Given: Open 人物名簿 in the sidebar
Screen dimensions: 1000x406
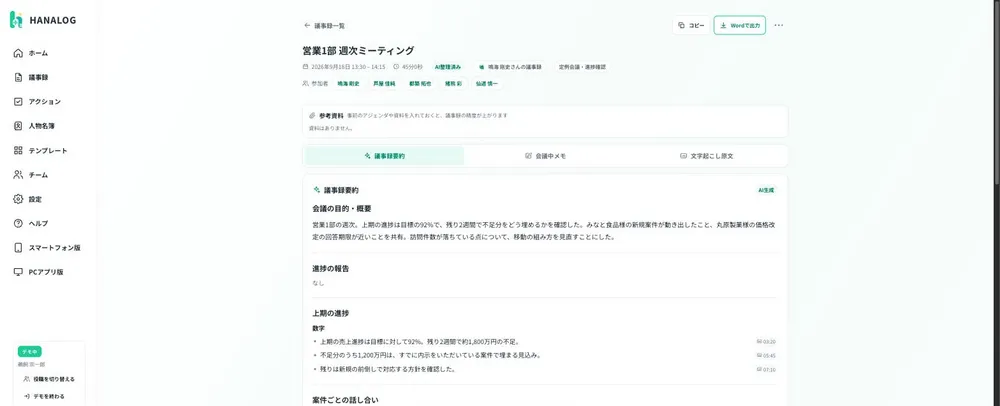Looking at the screenshot, I should pos(42,126).
